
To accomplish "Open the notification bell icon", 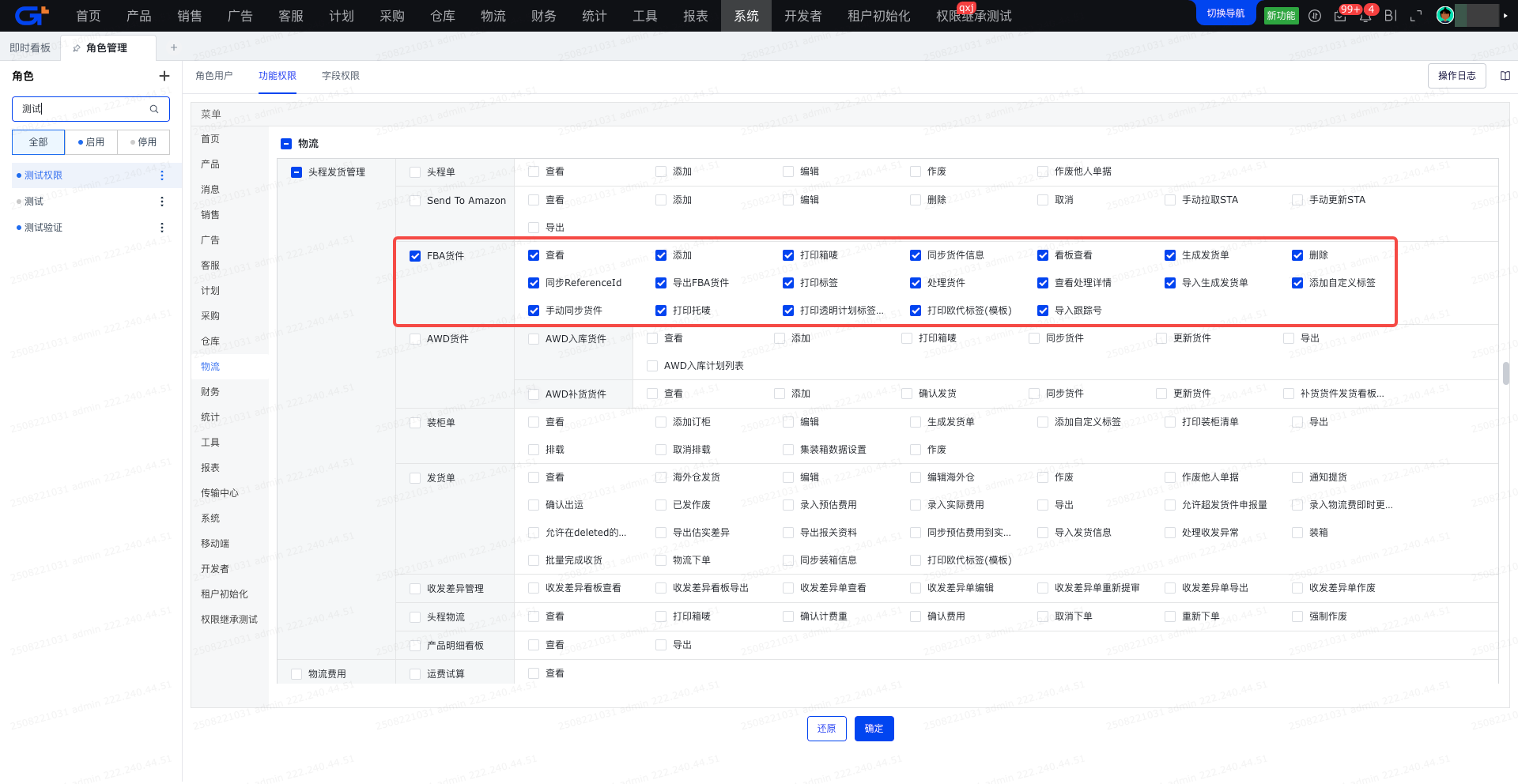I will [x=1365, y=16].
